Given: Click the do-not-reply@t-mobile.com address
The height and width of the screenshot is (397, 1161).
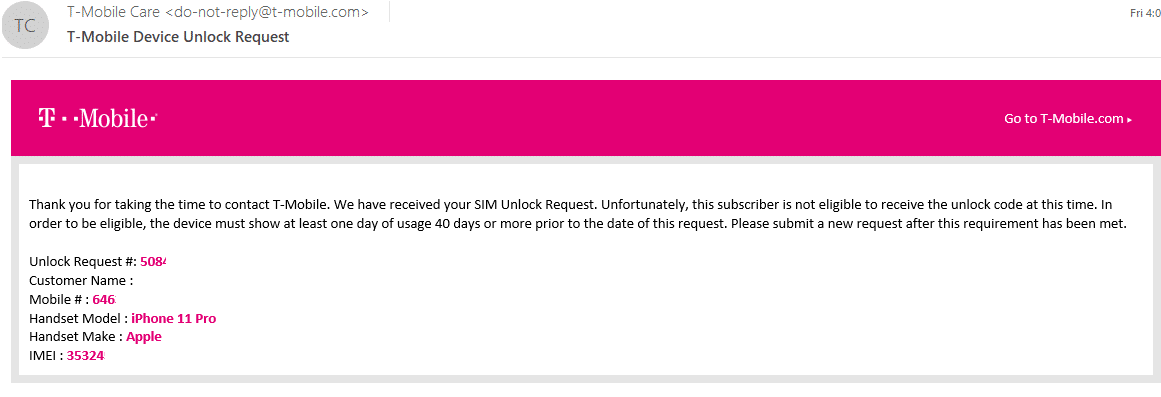Looking at the screenshot, I should tap(267, 13).
